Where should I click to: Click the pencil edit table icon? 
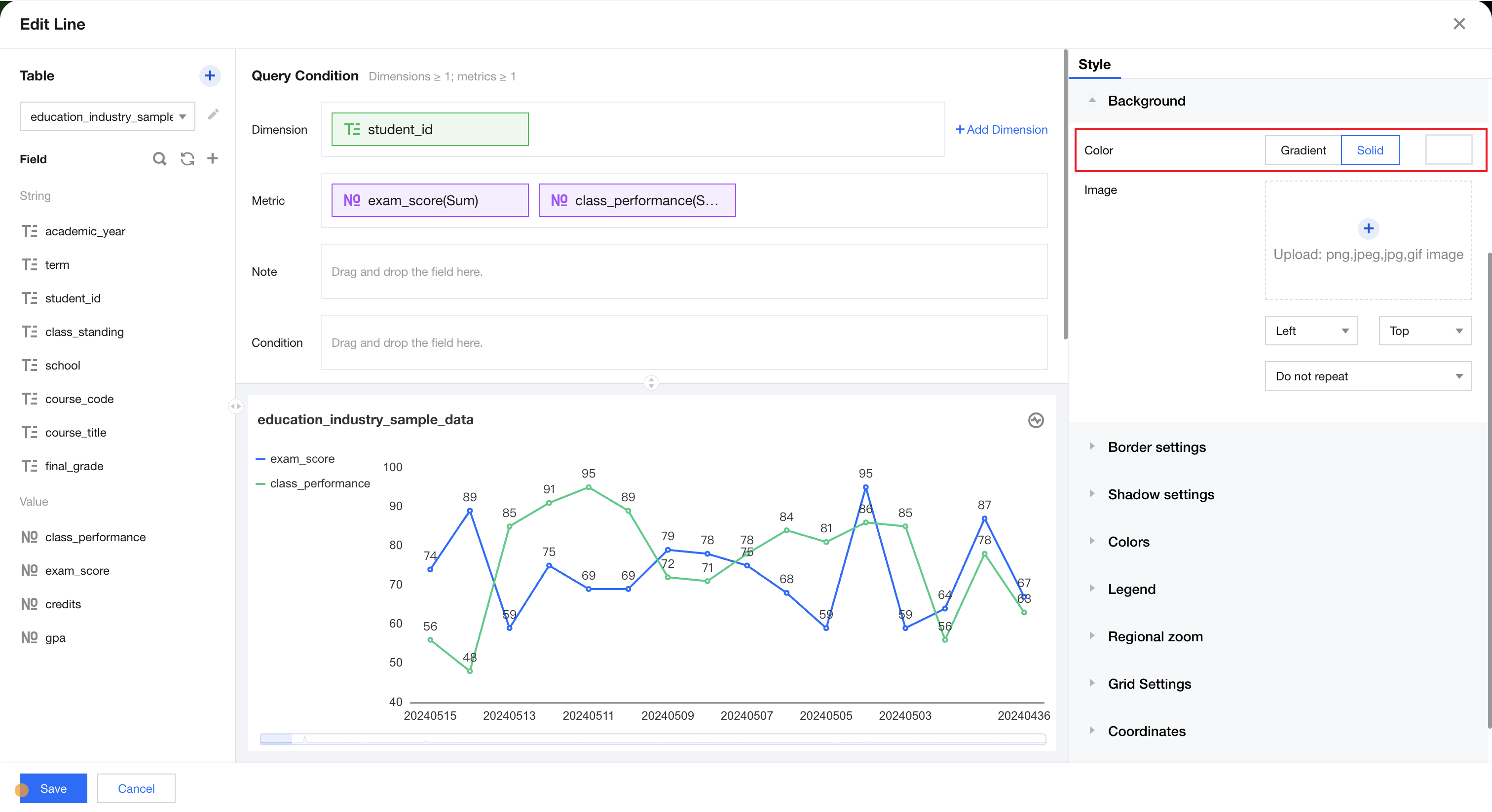(213, 114)
